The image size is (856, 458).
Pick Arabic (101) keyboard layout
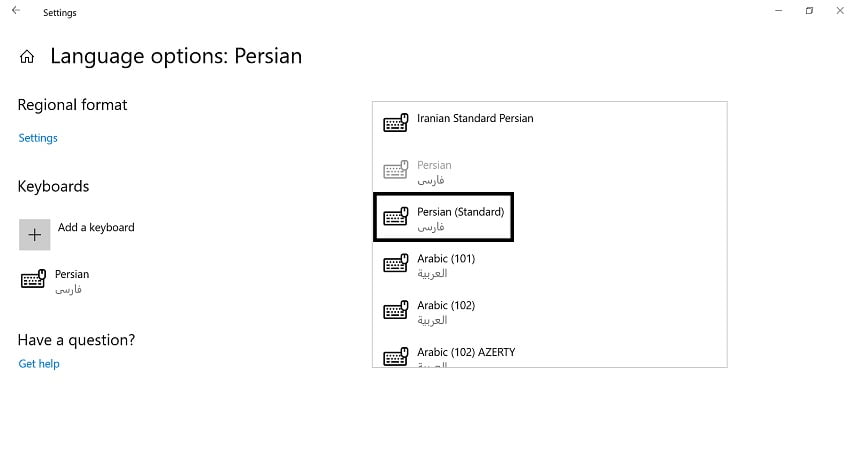[x=550, y=264]
